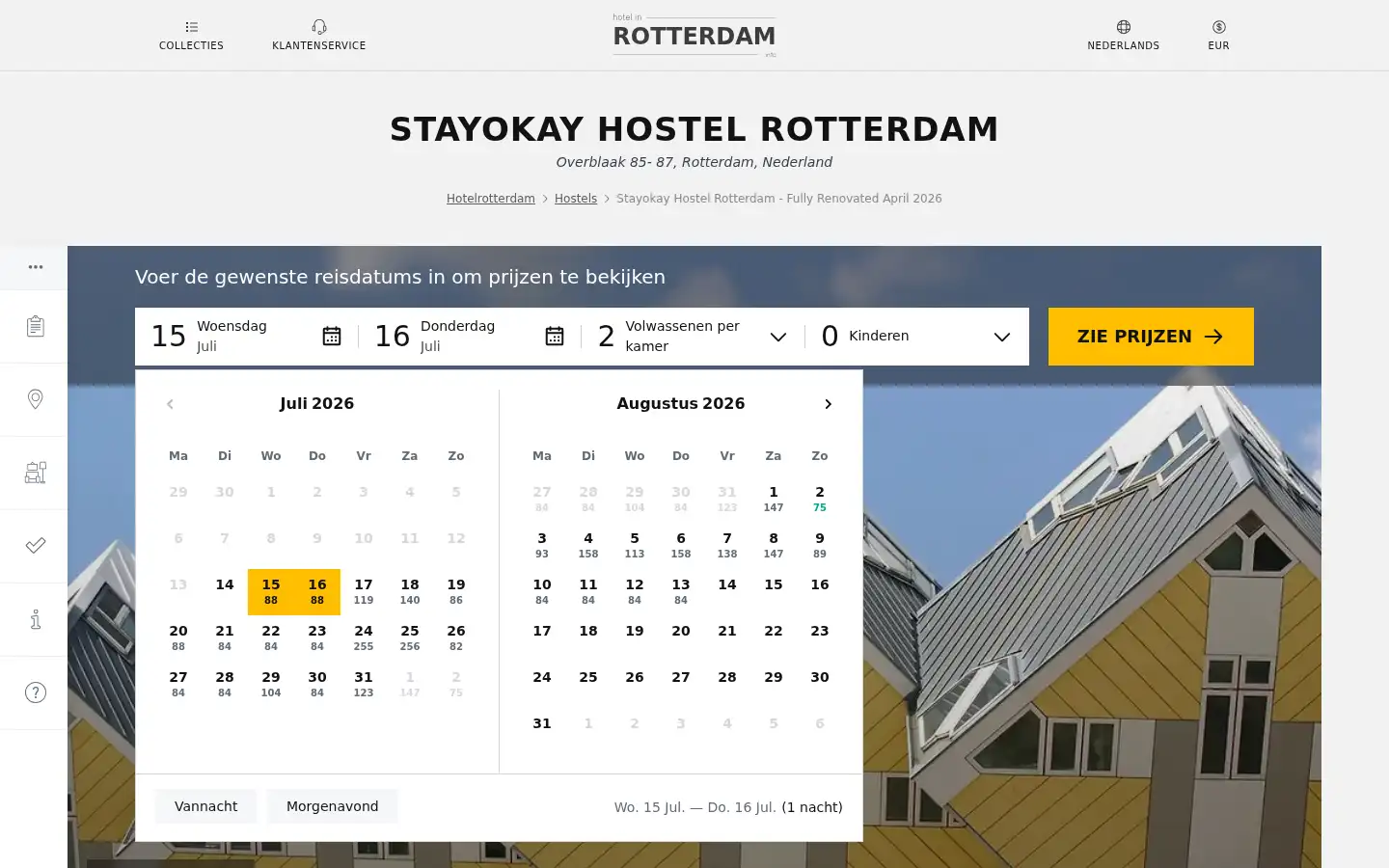Open the three-dots sidebar menu

(36, 267)
